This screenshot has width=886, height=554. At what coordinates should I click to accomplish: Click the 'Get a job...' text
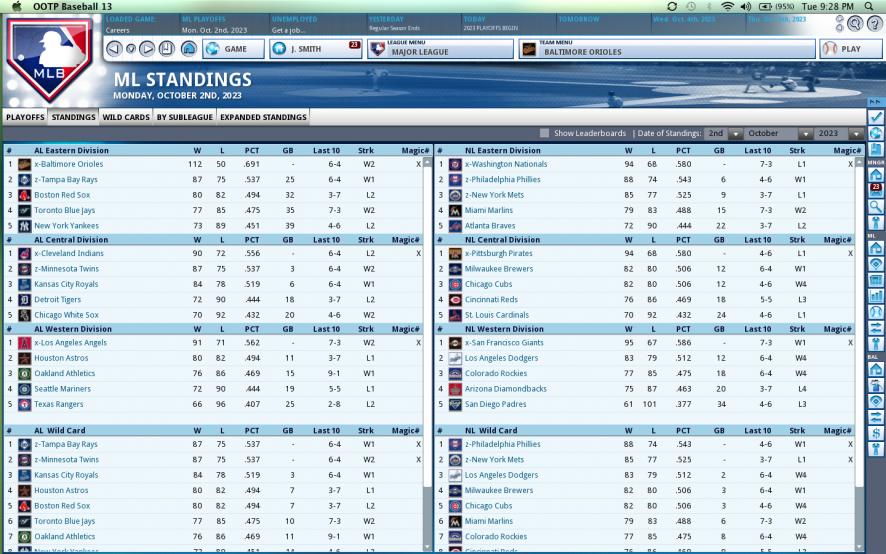[x=289, y=31]
